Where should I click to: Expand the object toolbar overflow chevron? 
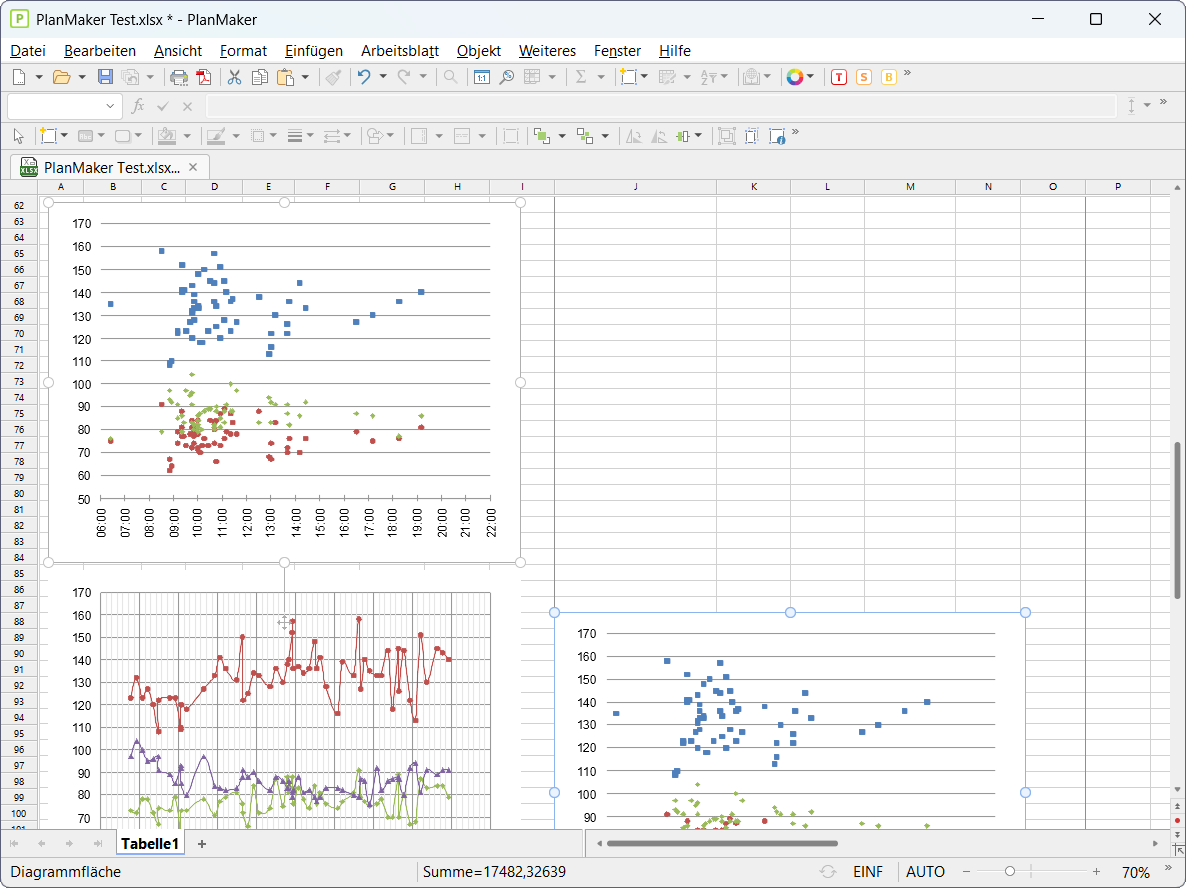(795, 132)
